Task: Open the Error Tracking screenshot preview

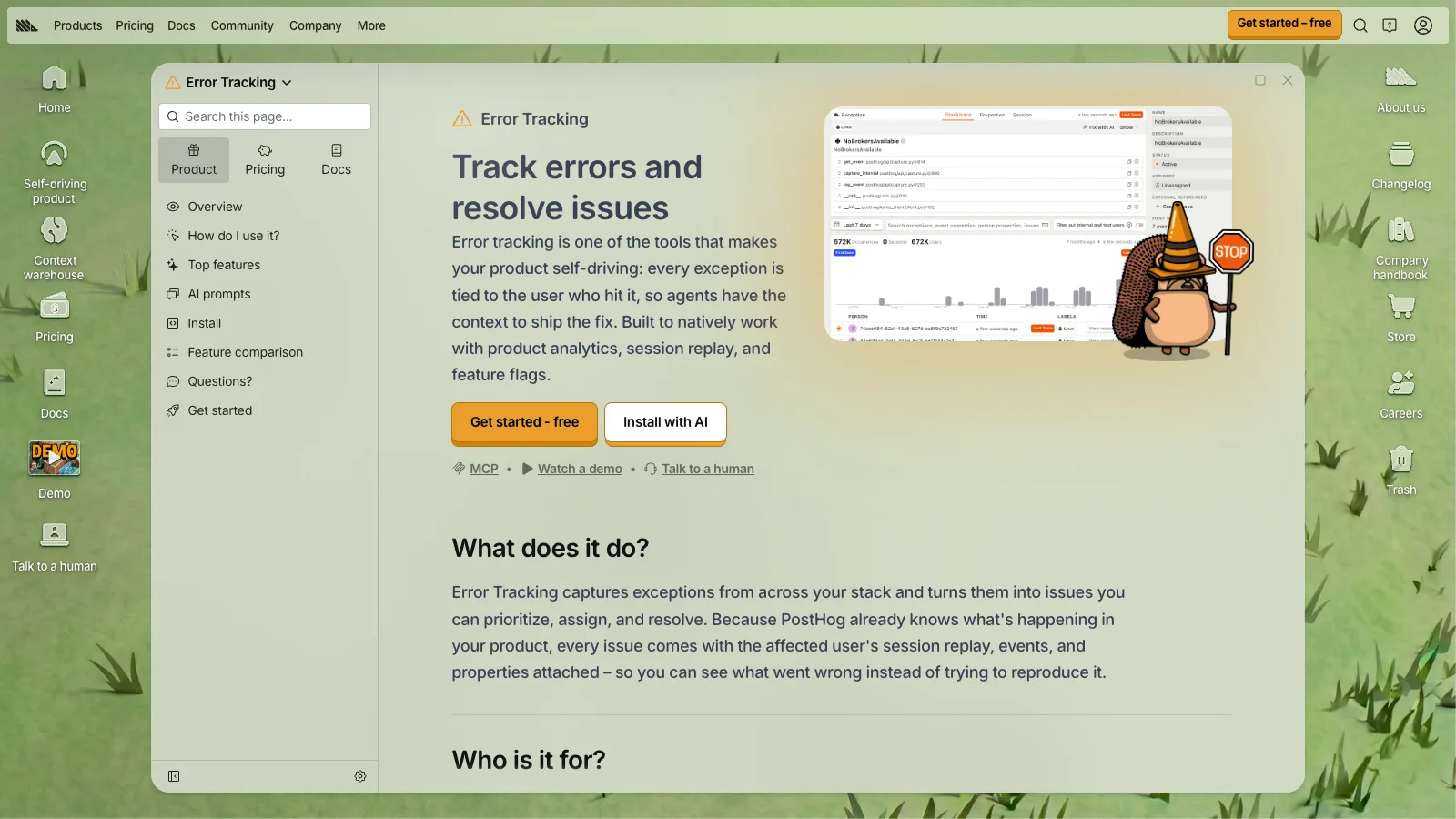Action: pos(1028,224)
